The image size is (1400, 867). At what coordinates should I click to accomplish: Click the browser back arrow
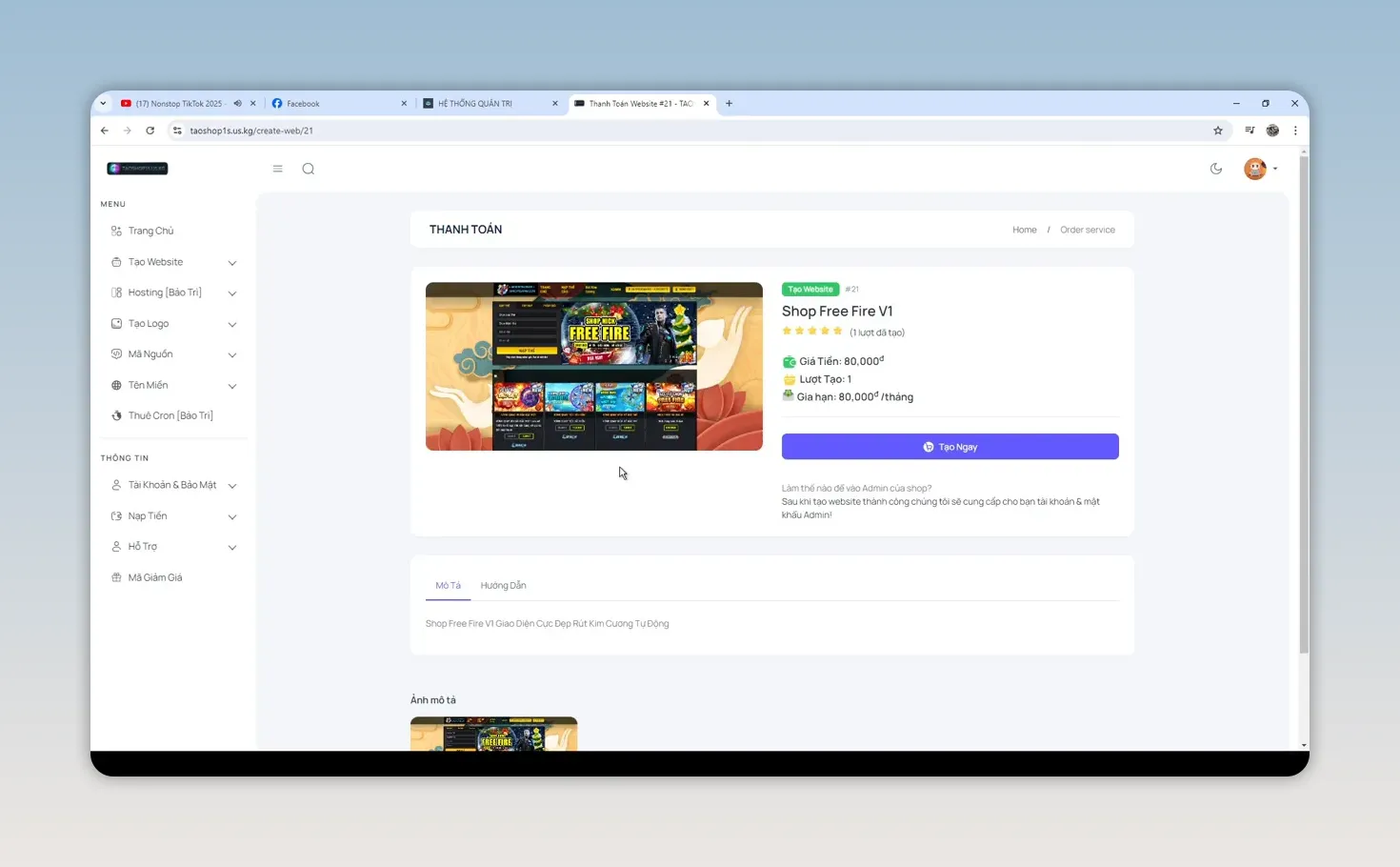[x=105, y=131]
